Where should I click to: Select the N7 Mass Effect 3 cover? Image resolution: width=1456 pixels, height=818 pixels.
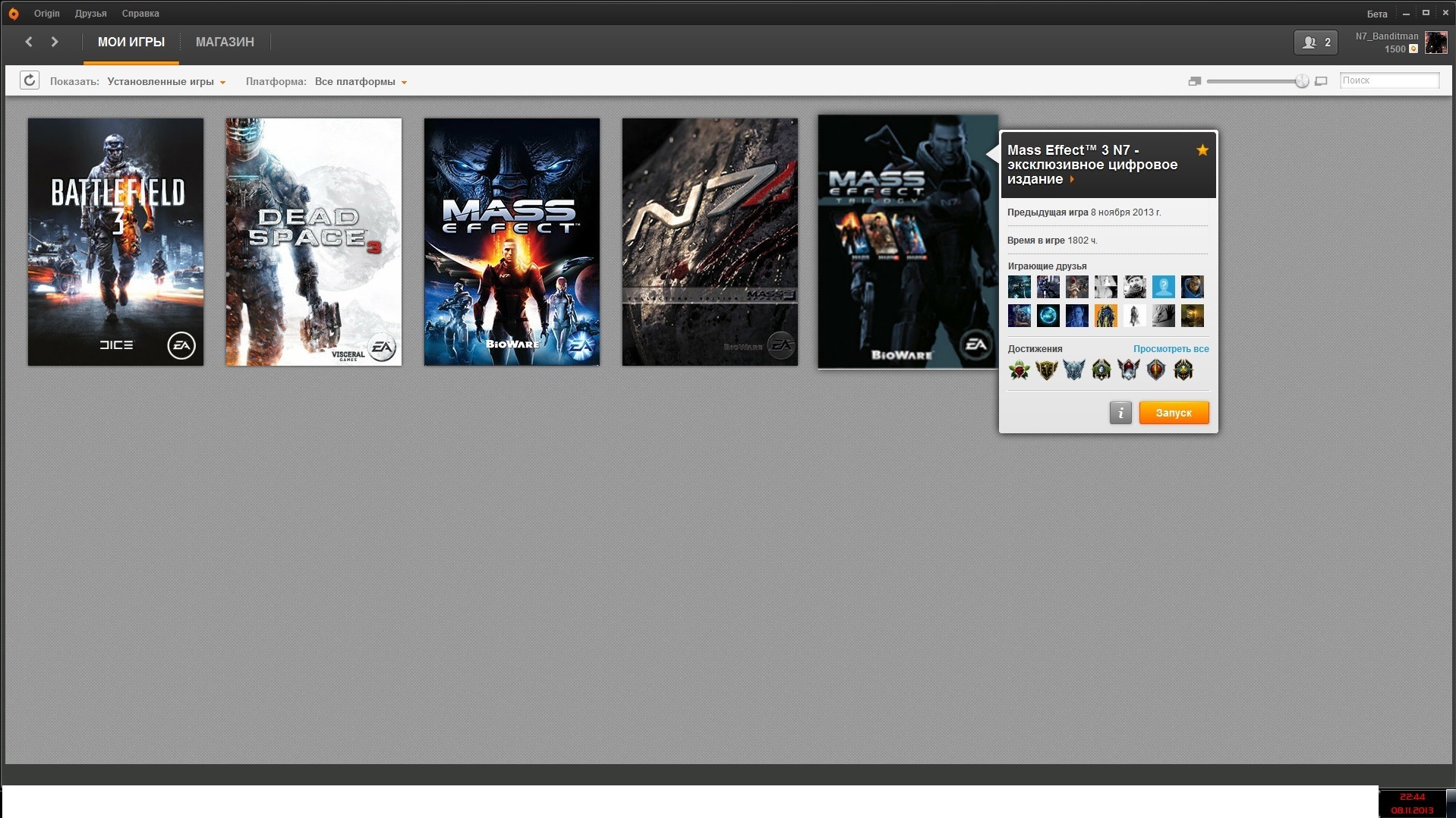(710, 241)
